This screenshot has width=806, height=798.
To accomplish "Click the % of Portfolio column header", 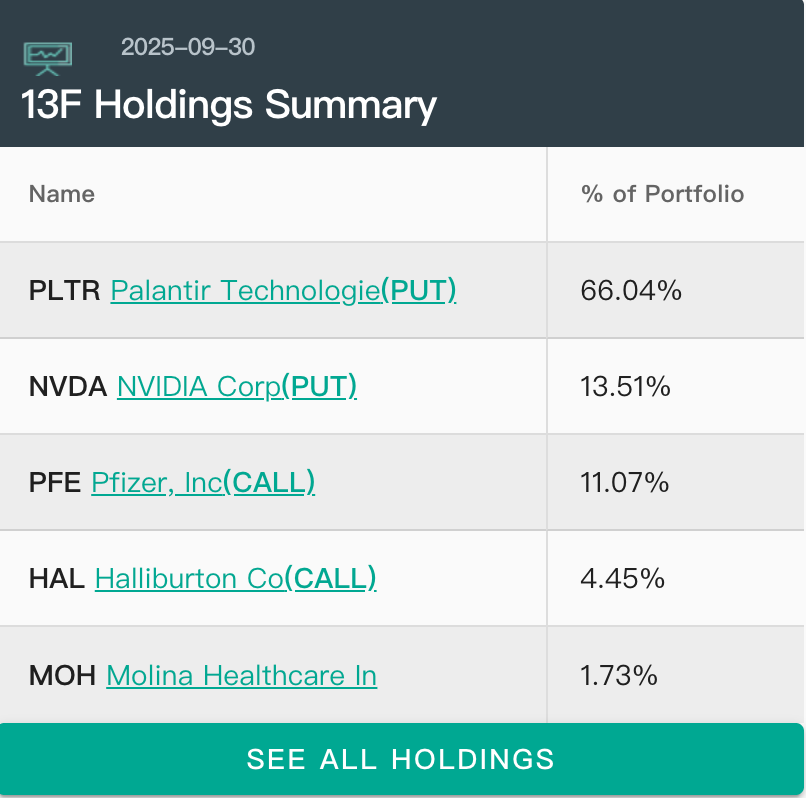I will (662, 194).
